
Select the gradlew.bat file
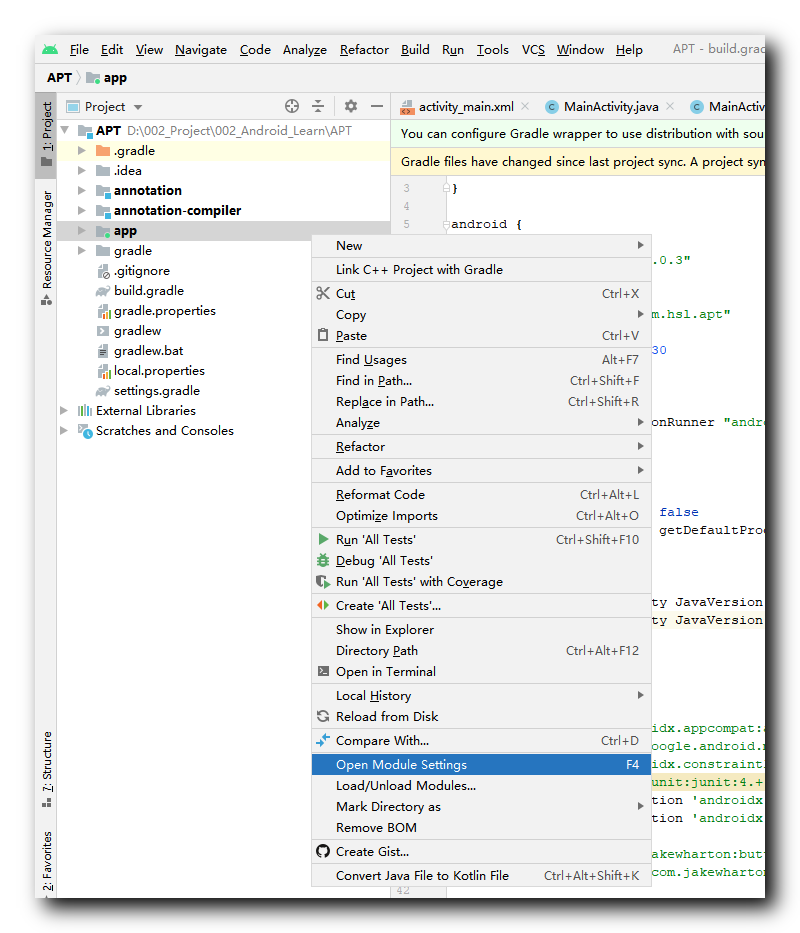148,350
